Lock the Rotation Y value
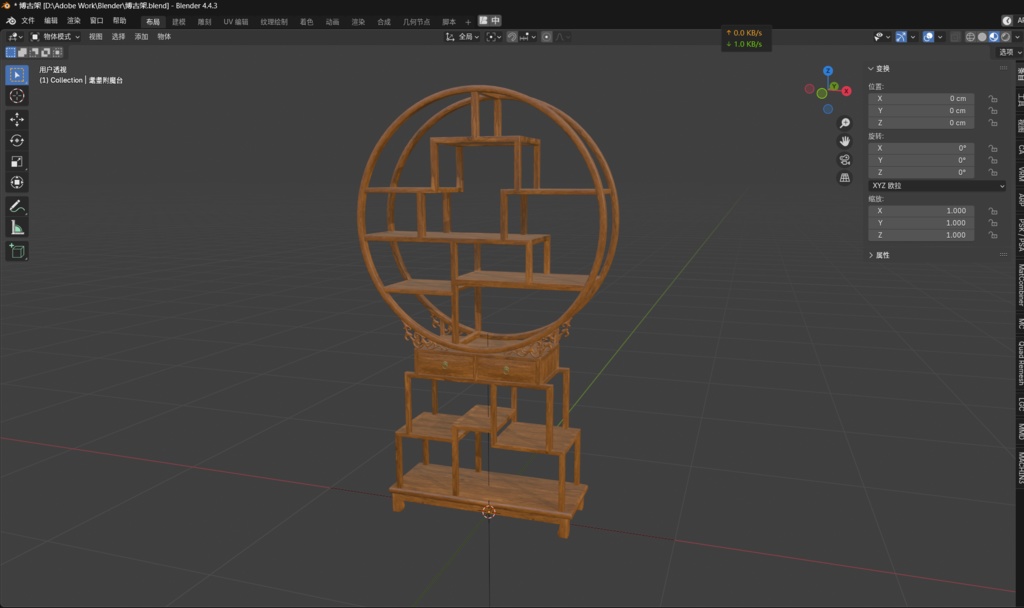The height and width of the screenshot is (608, 1024). point(993,160)
